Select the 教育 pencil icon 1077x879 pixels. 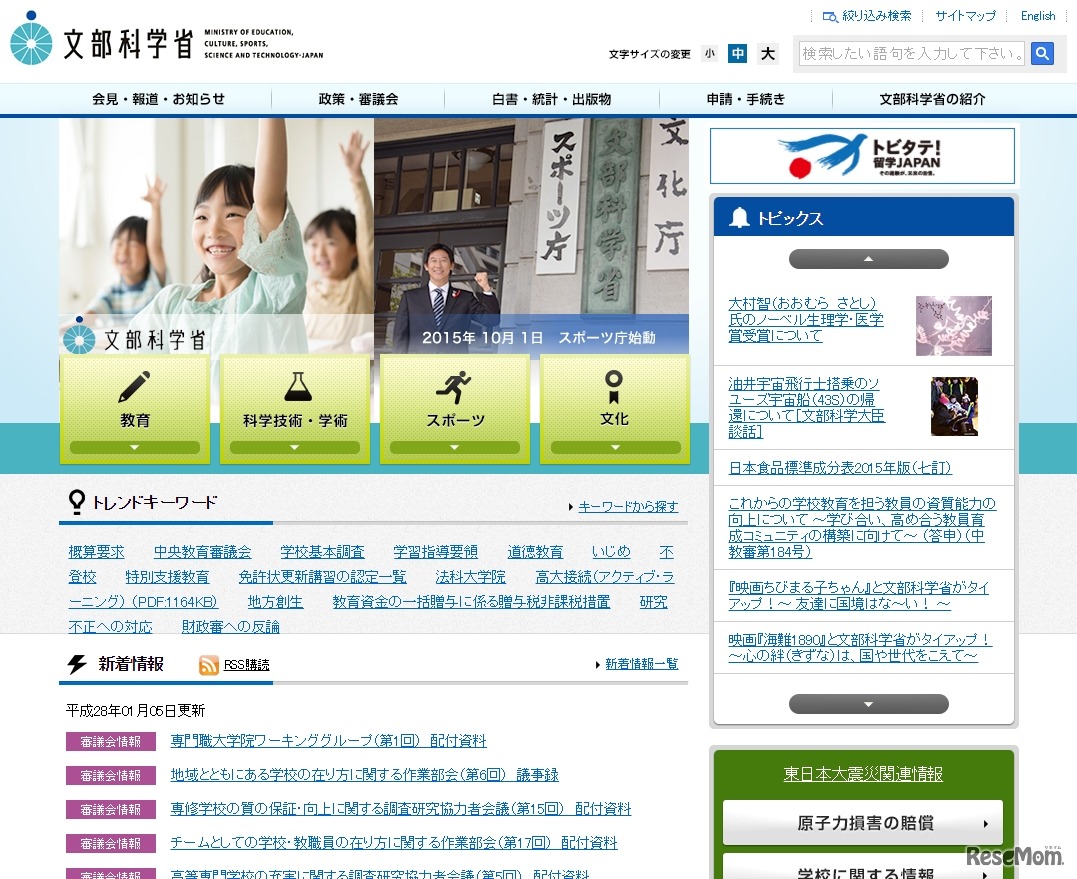tap(134, 384)
